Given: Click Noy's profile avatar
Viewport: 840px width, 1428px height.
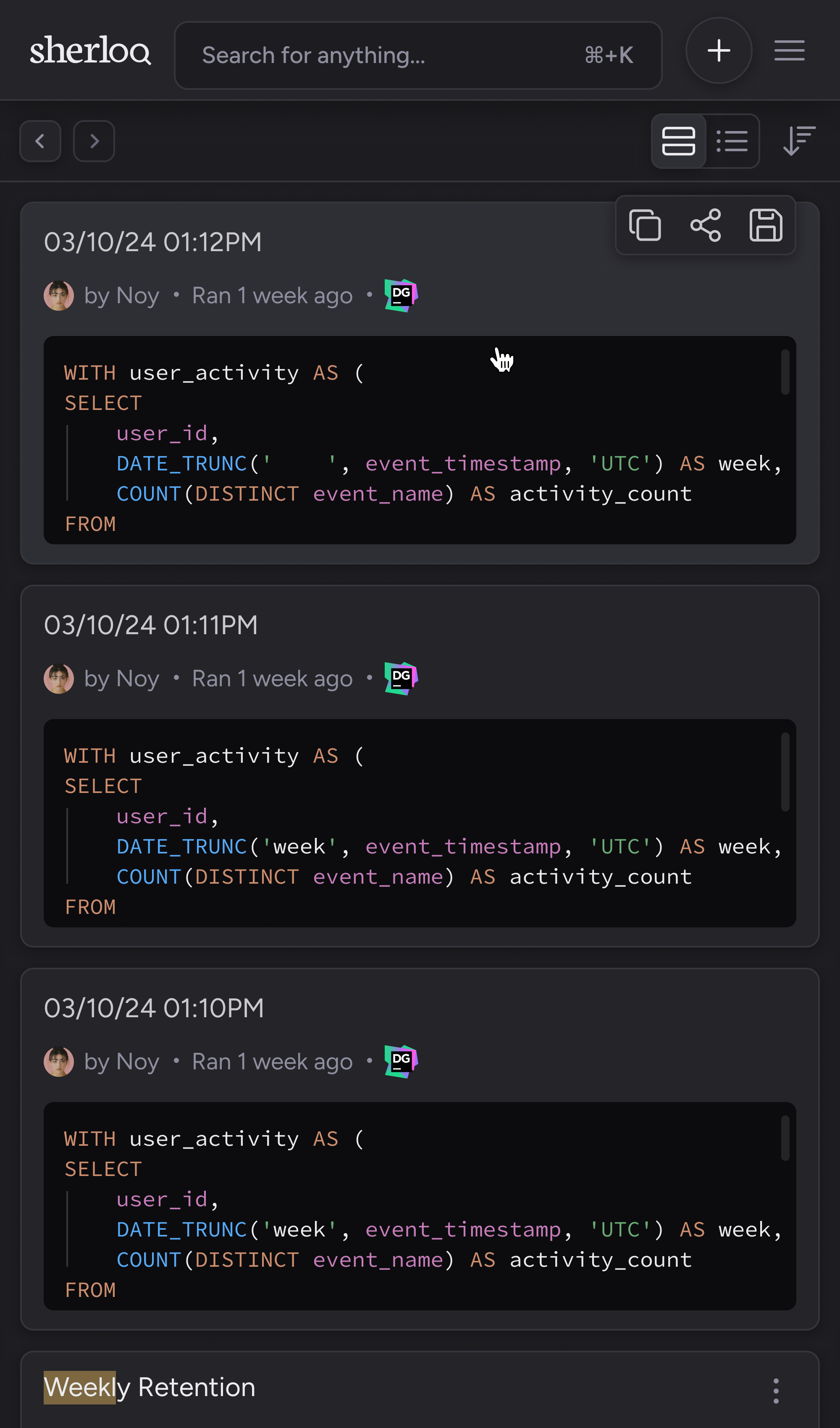Looking at the screenshot, I should coord(59,295).
